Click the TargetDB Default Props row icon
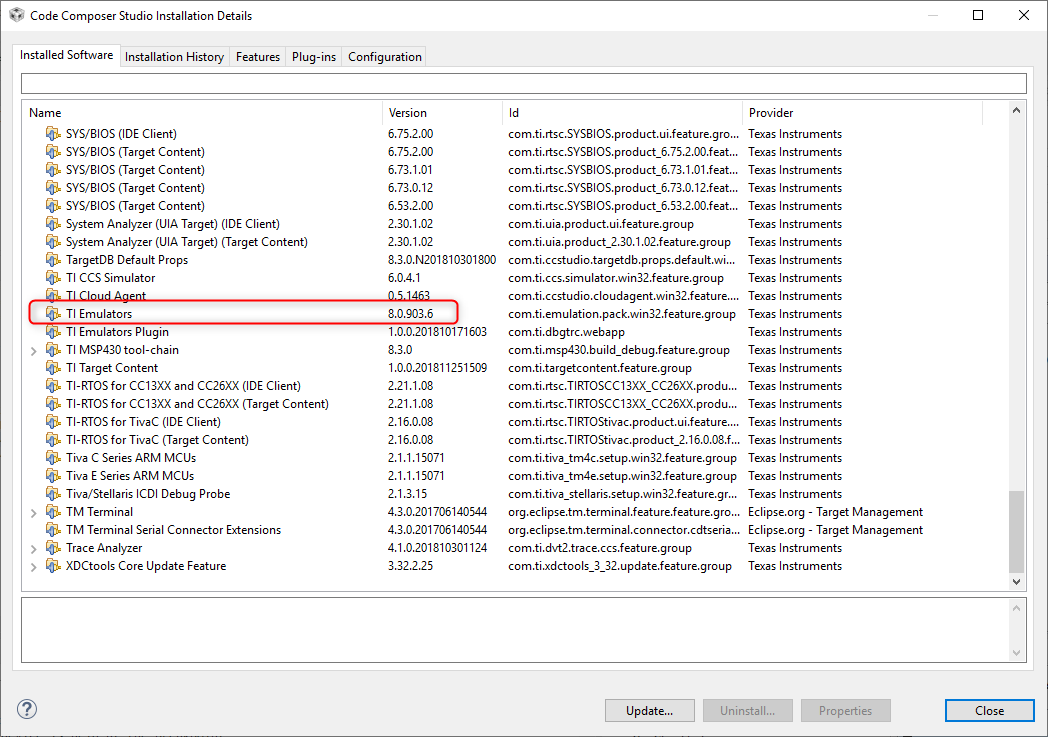Image resolution: width=1048 pixels, height=737 pixels. click(53, 260)
